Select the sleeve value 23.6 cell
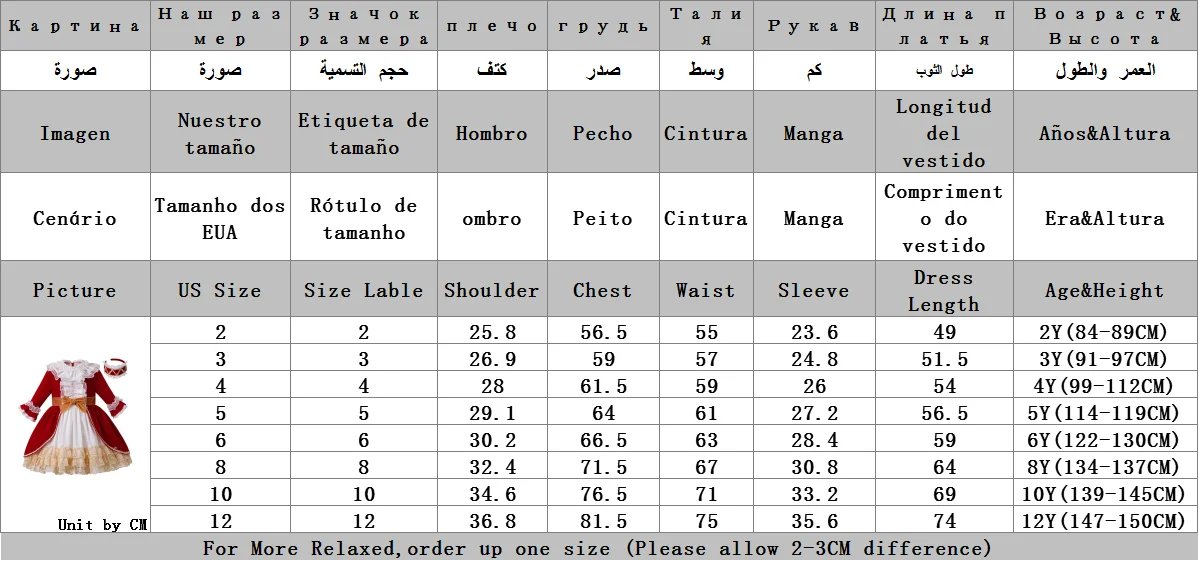Screen dimensions: 1199x561 click(x=814, y=332)
